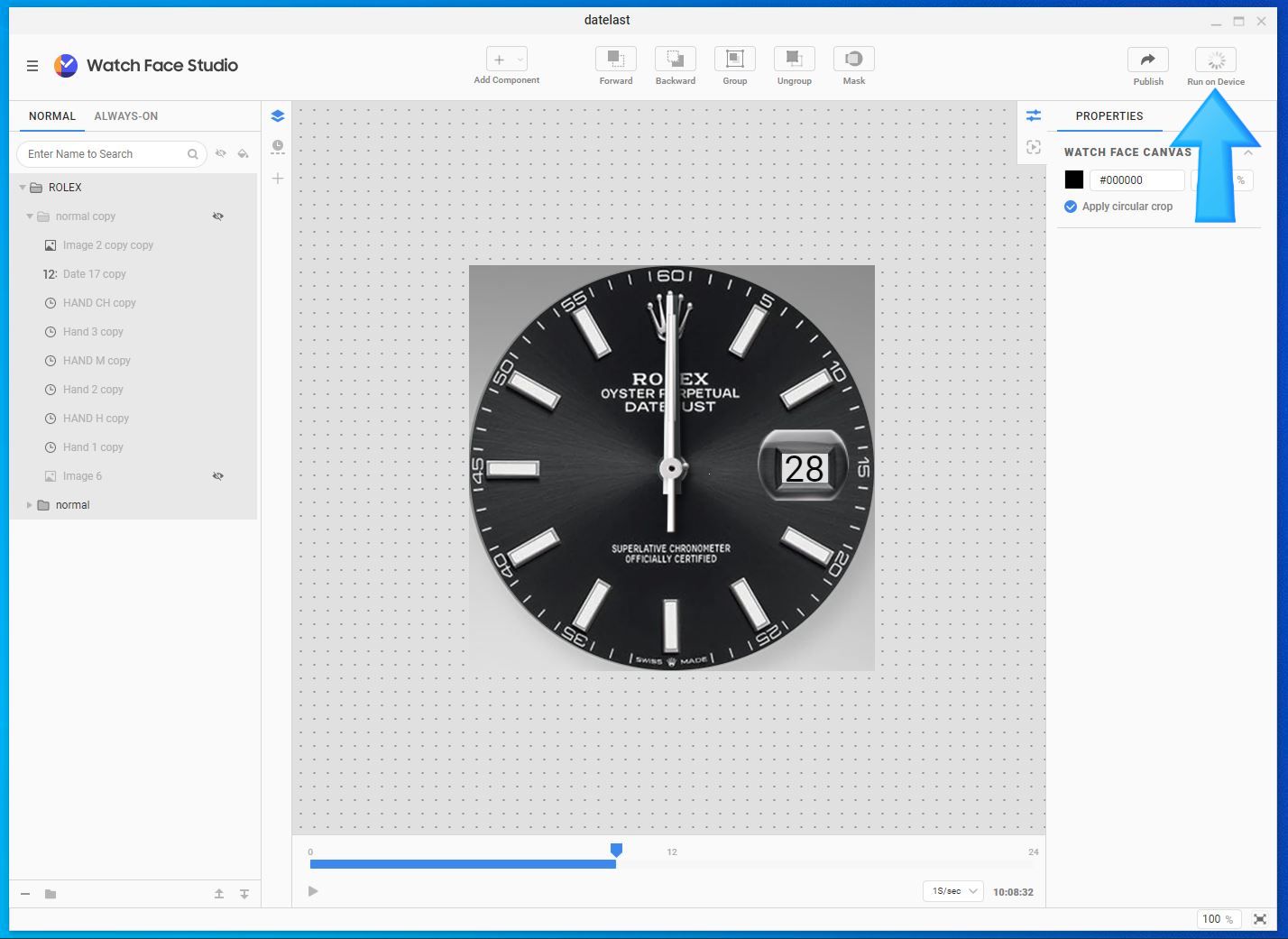Play the timeline preview
Viewport: 1288px width, 939px height.
point(313,891)
